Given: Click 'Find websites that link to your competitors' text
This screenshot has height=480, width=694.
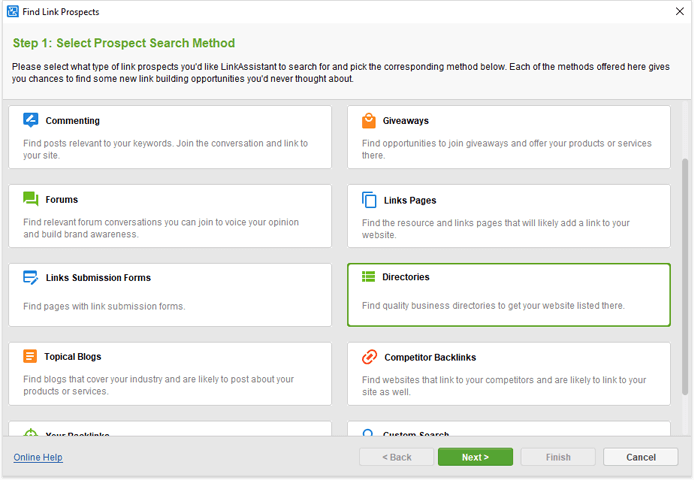Looking at the screenshot, I should pos(504,386).
